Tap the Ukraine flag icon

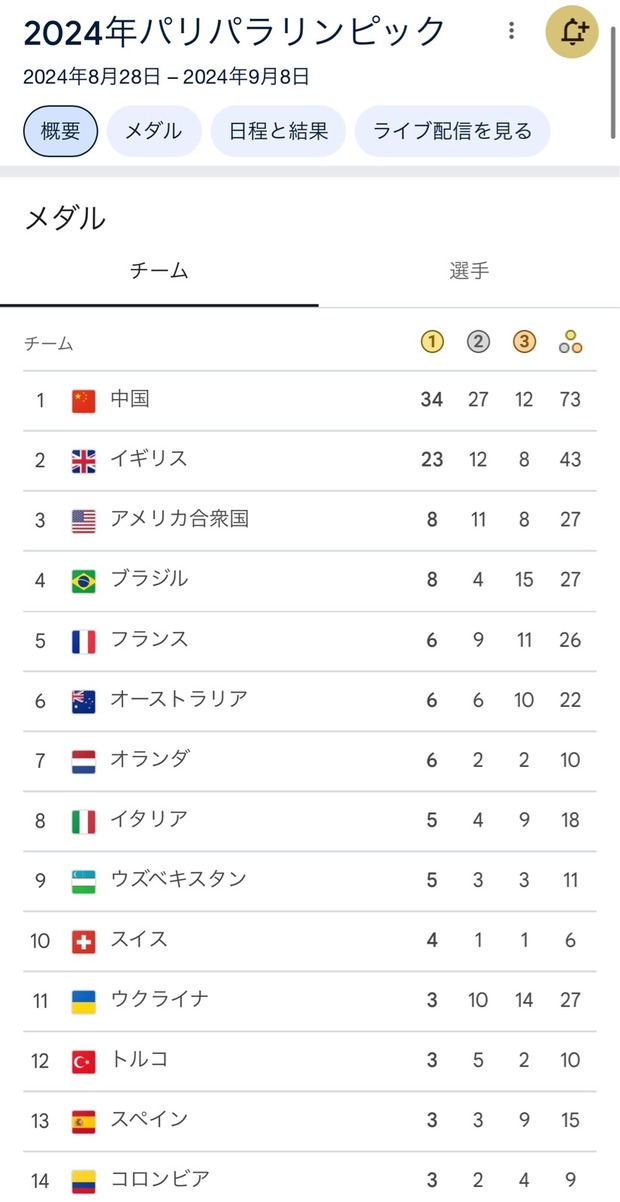click(84, 1000)
